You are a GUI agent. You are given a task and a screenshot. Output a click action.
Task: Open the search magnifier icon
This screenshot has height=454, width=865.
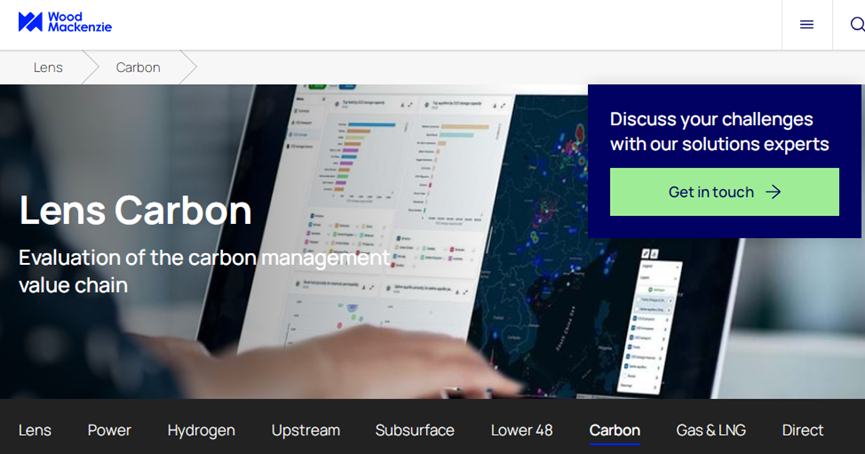pyautogui.click(x=857, y=24)
